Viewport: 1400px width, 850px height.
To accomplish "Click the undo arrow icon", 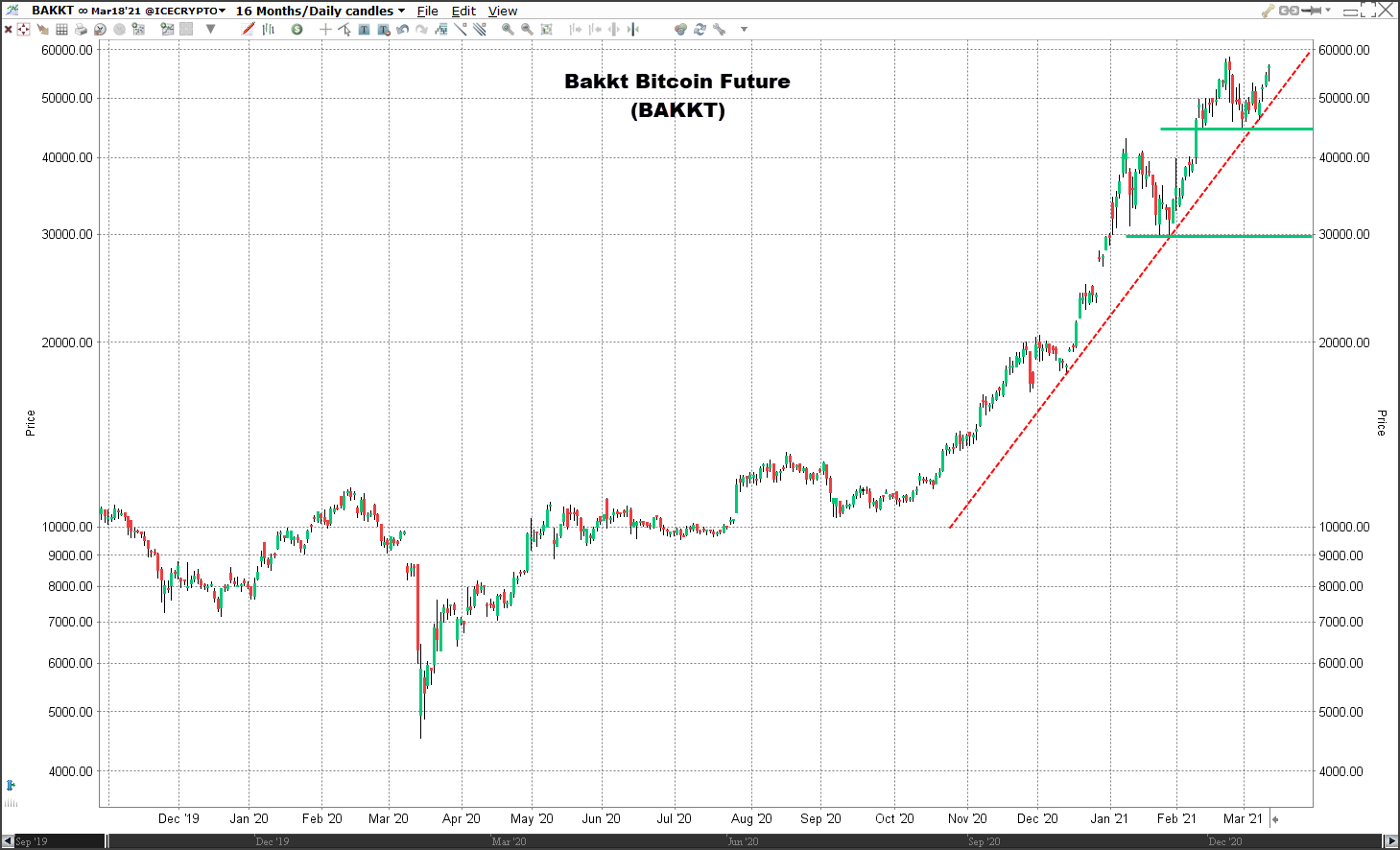I will (x=402, y=29).
